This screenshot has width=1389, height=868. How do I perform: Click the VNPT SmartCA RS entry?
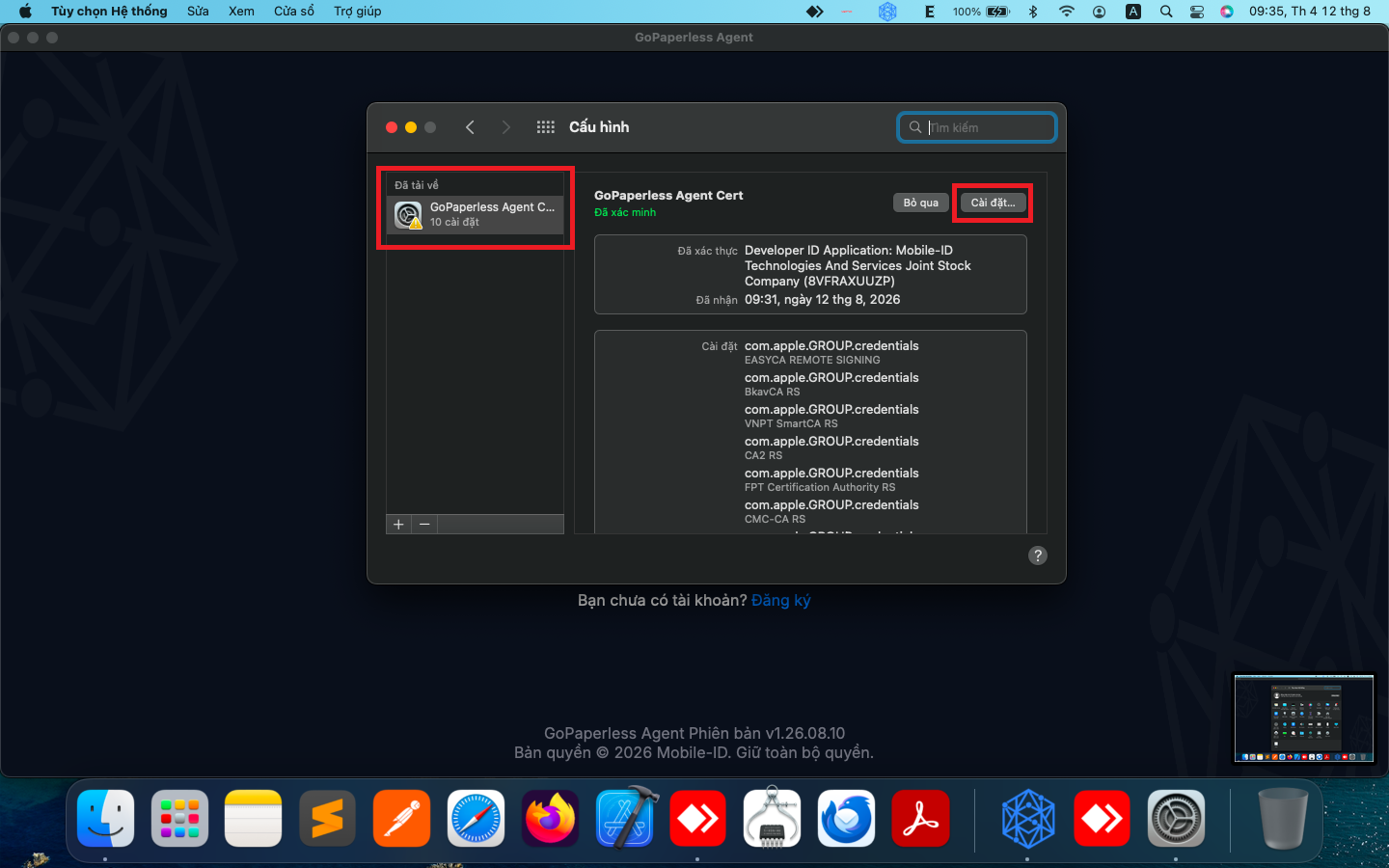point(791,423)
